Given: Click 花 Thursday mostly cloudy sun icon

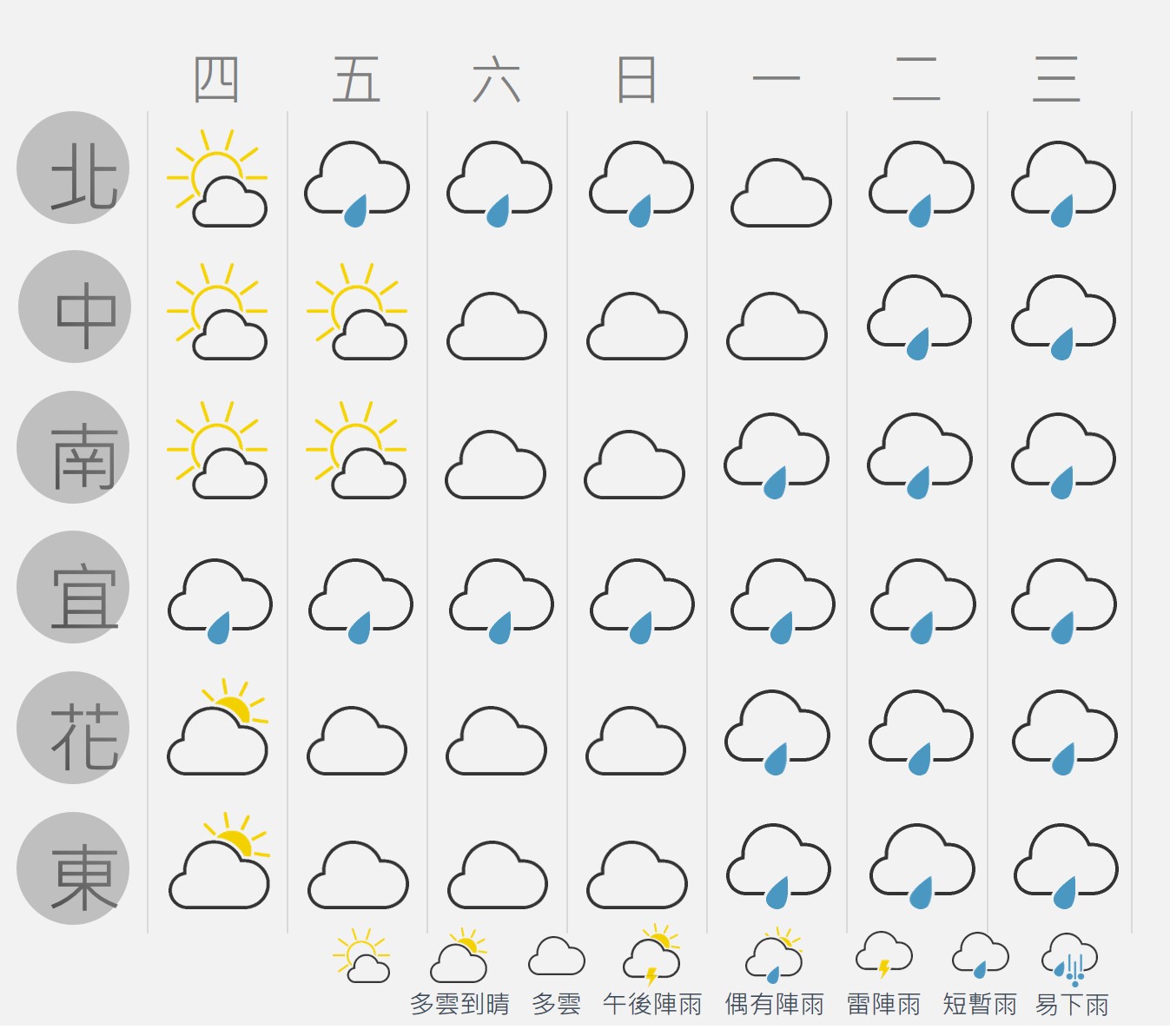Looking at the screenshot, I should coord(218,727).
